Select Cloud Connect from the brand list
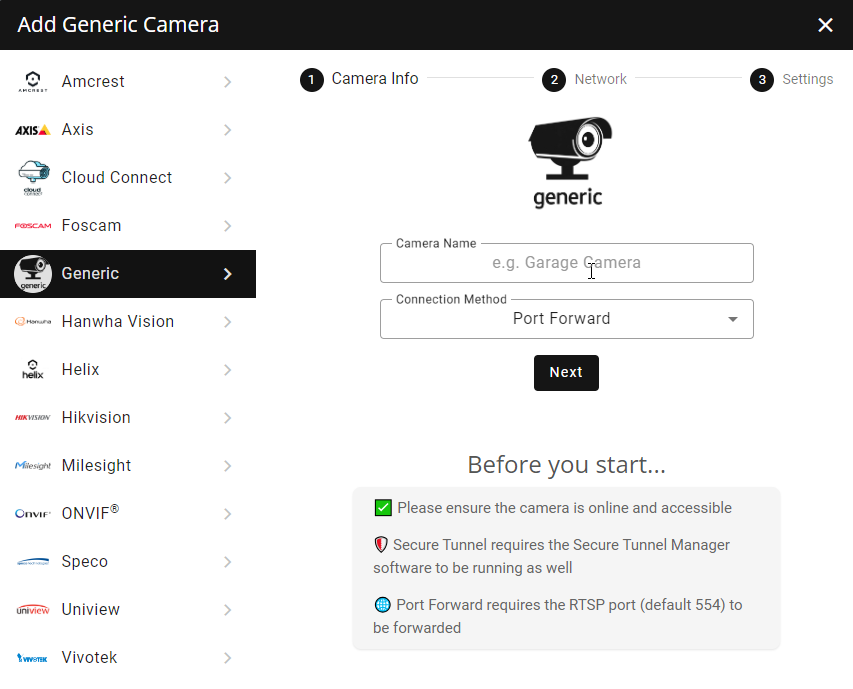The height and width of the screenshot is (689, 853). pos(128,178)
